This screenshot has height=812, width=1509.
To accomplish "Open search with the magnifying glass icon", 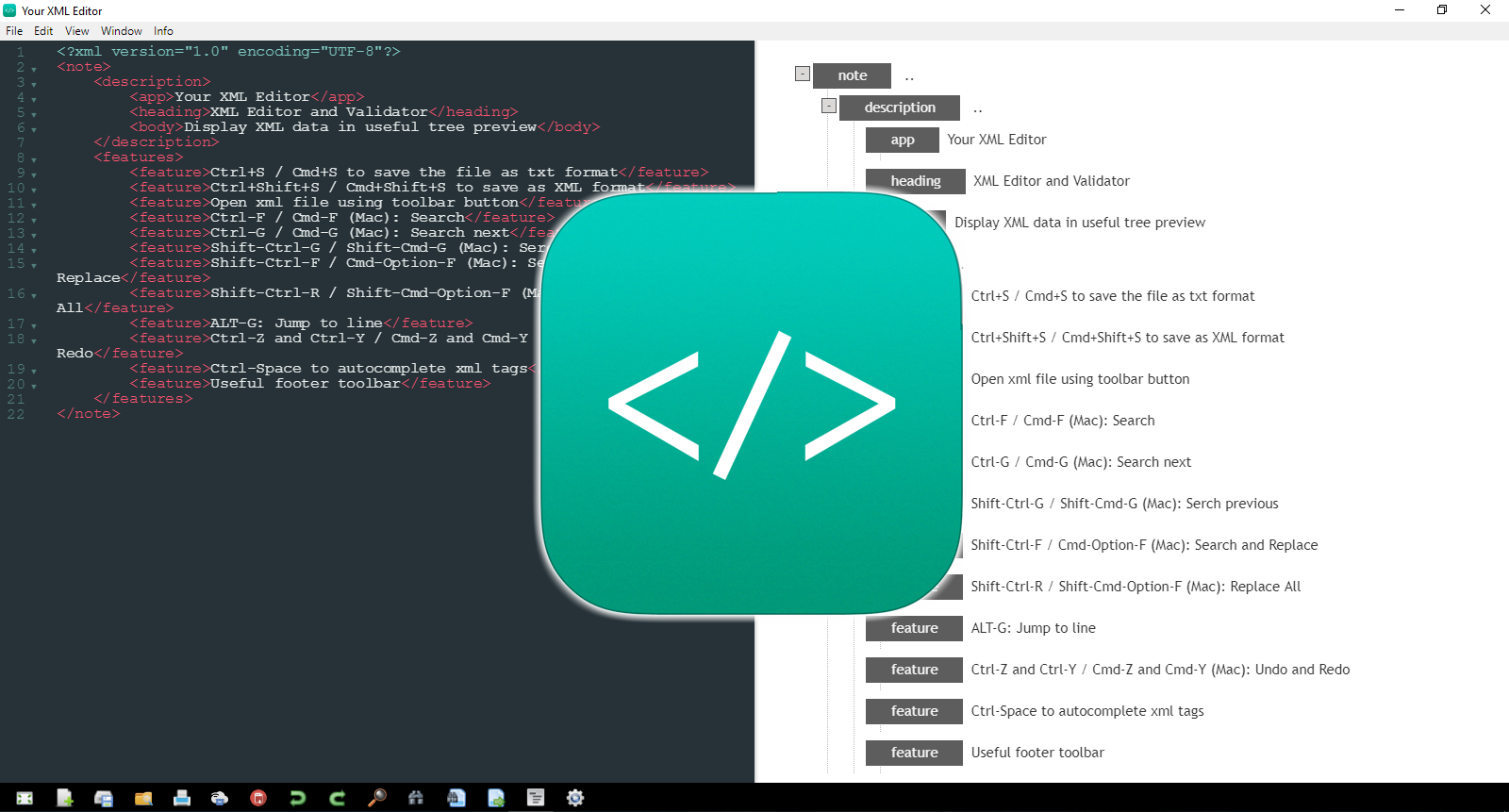I will coord(377,798).
